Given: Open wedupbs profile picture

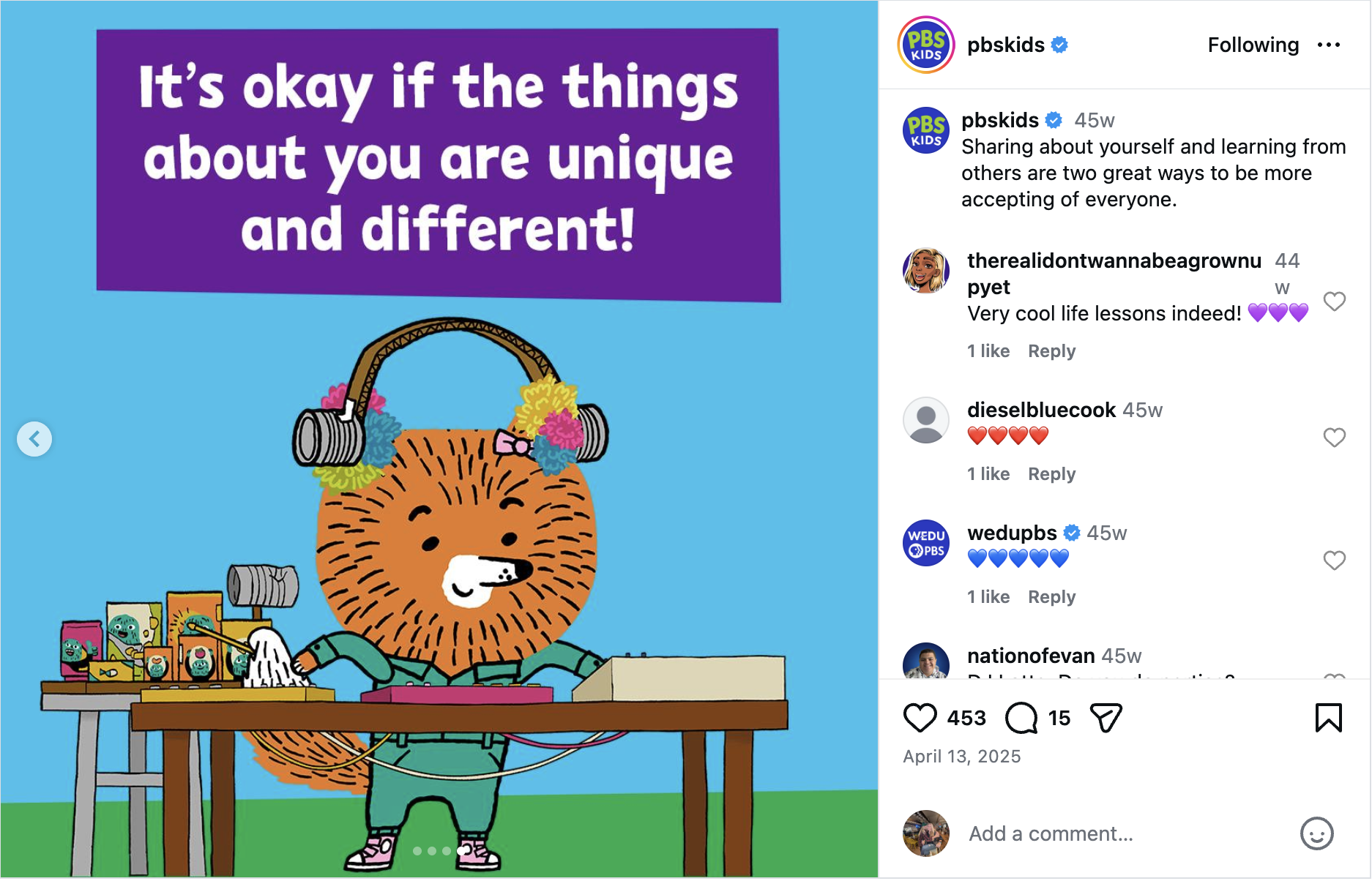Looking at the screenshot, I should (926, 543).
